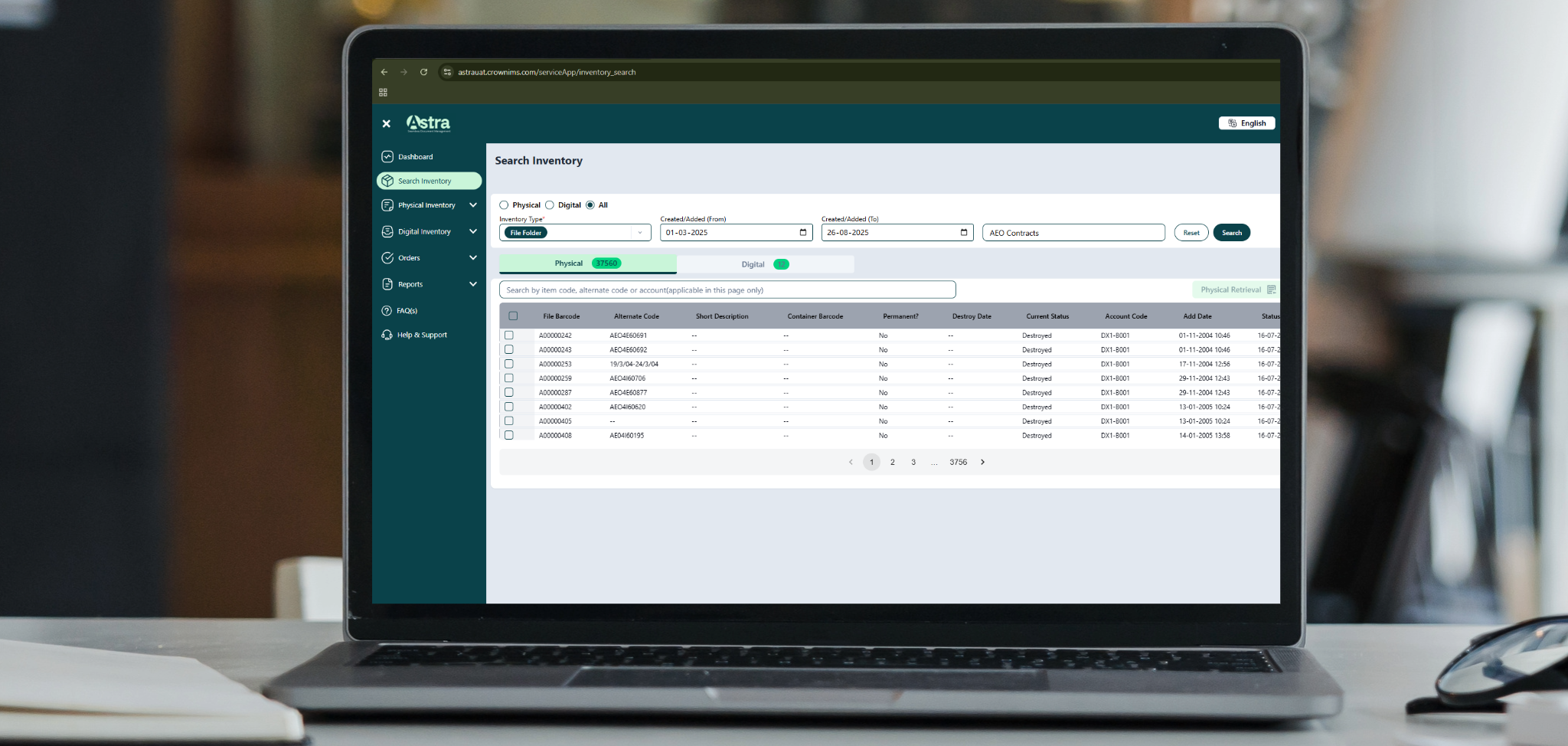Open the Inventory Type dropdown
Viewport: 1568px width, 746px height.
(639, 233)
